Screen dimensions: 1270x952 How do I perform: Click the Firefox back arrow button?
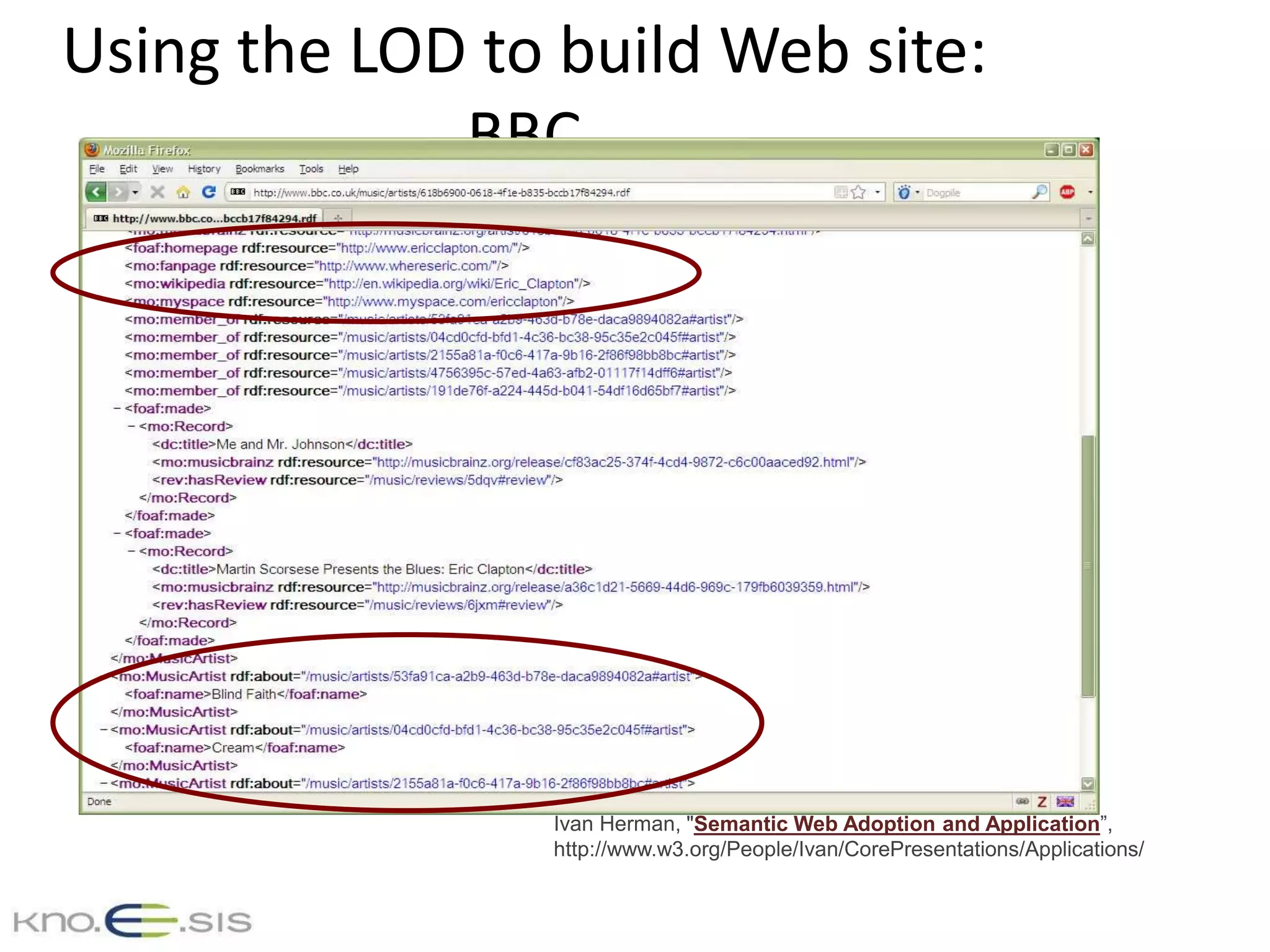[x=96, y=192]
